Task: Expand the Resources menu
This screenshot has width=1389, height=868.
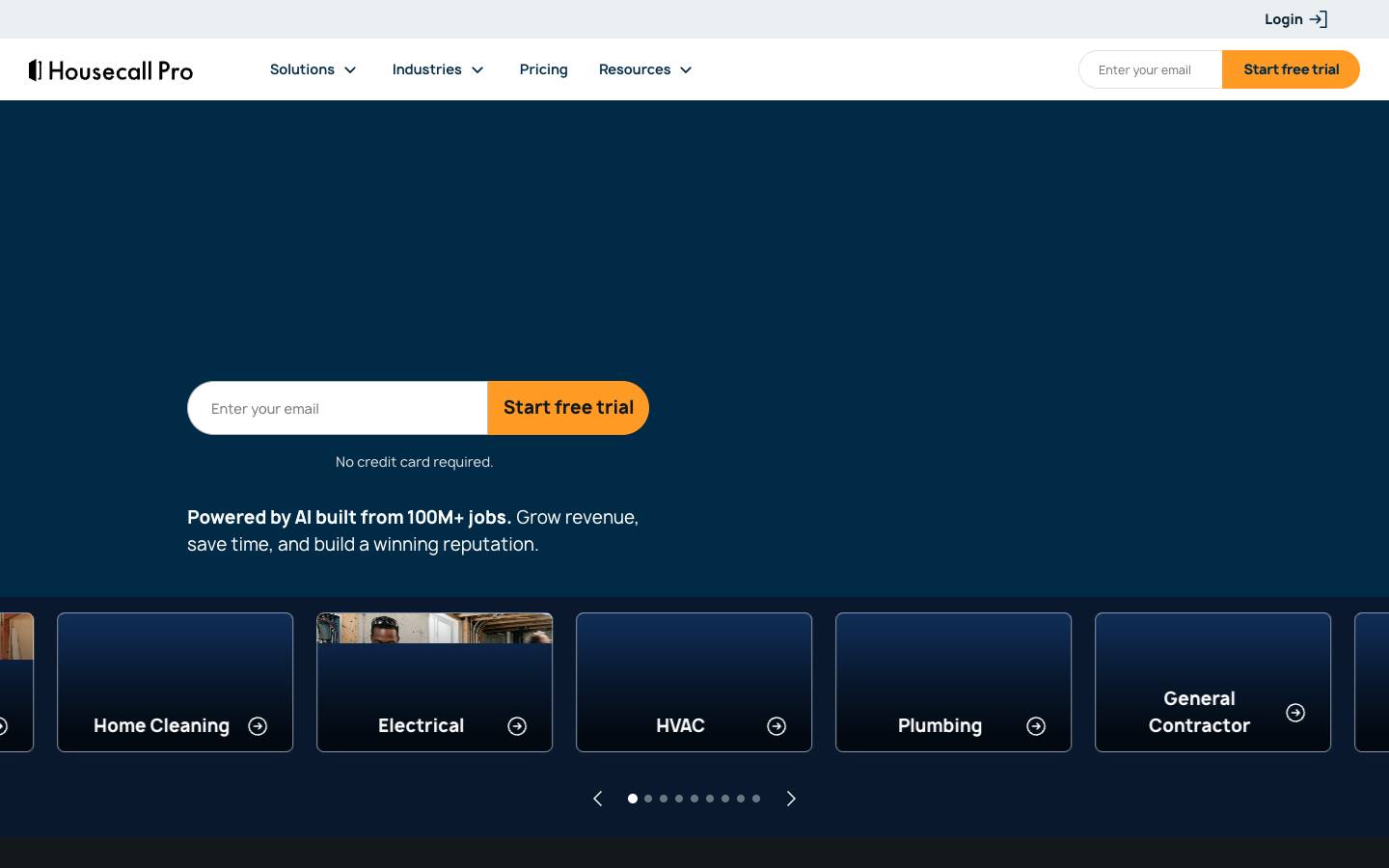Action: 645,69
